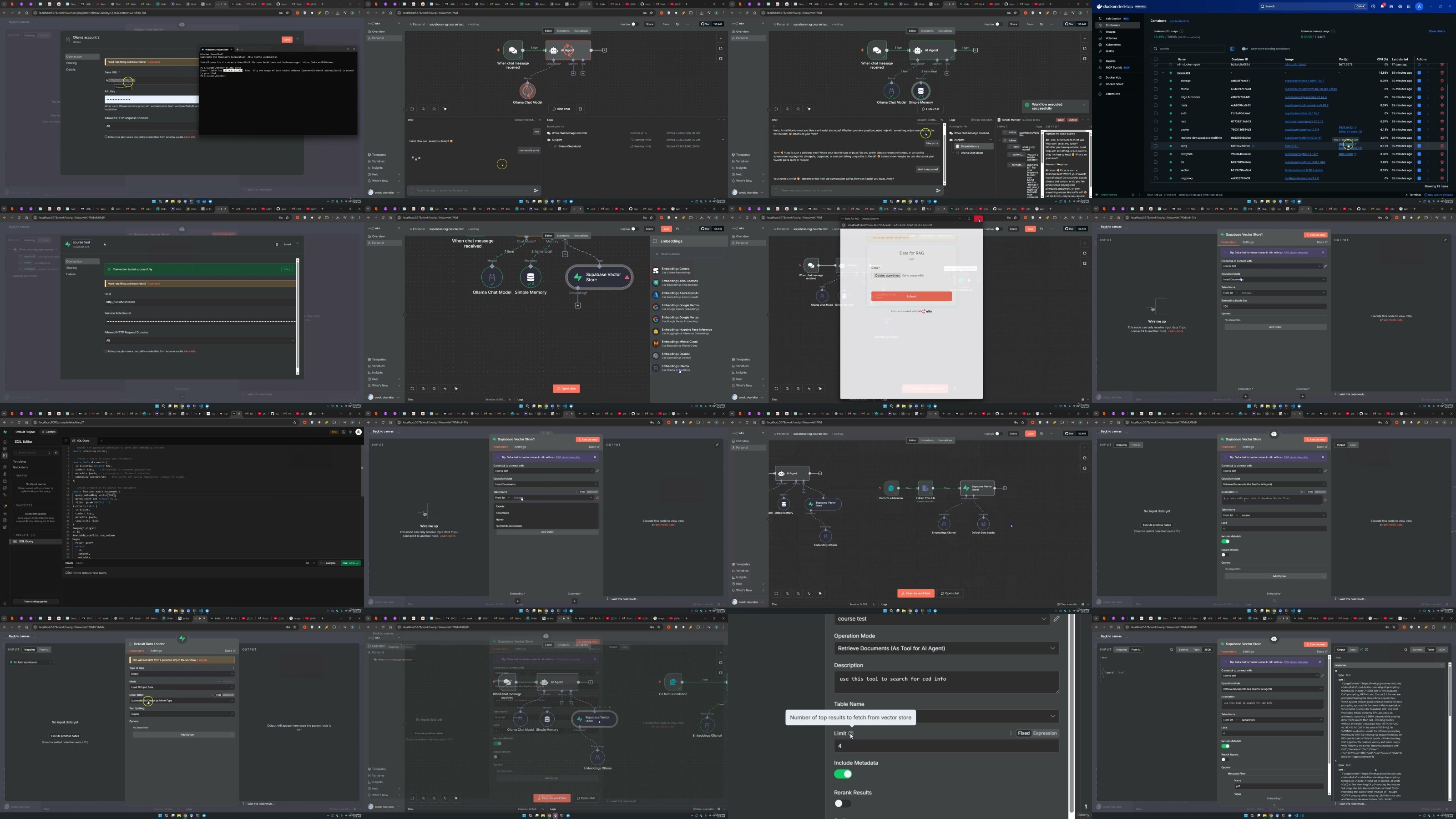Delete the kong container via trash icon
This screenshot has width=1456, height=819.
coord(1442,146)
